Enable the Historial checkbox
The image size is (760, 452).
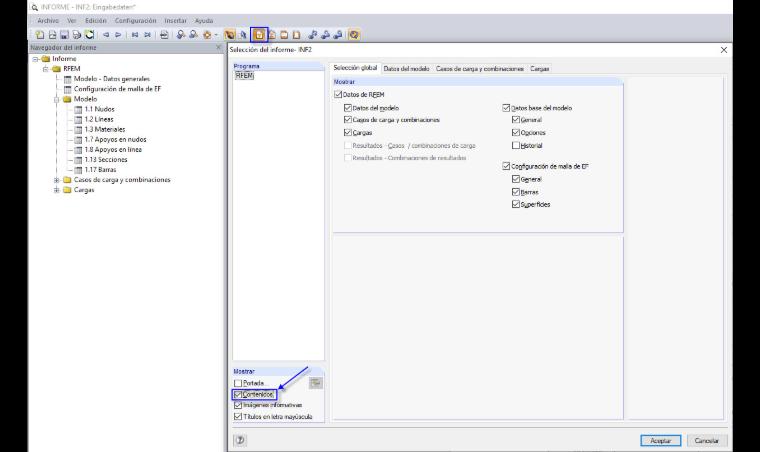pos(516,145)
